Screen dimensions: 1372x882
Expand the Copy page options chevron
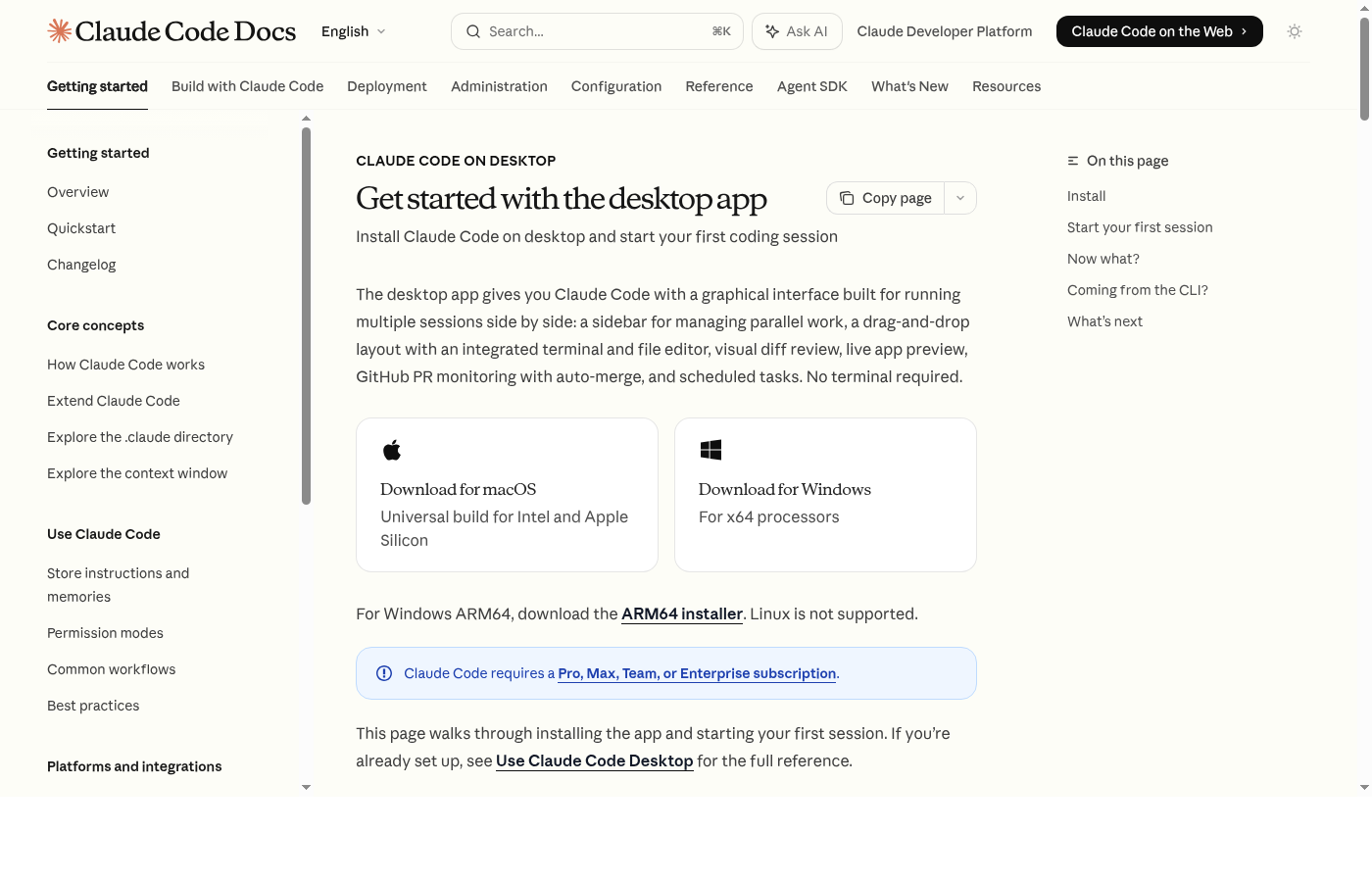coord(960,198)
